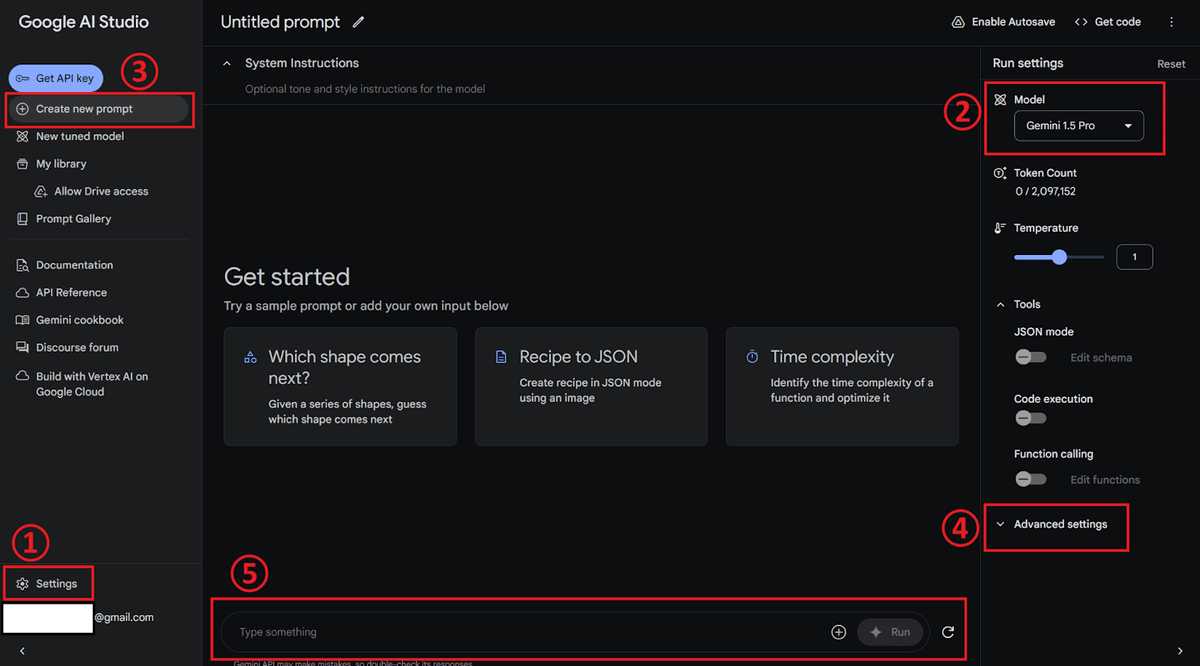
Task: Collapse the Tools section
Action: (1000, 304)
